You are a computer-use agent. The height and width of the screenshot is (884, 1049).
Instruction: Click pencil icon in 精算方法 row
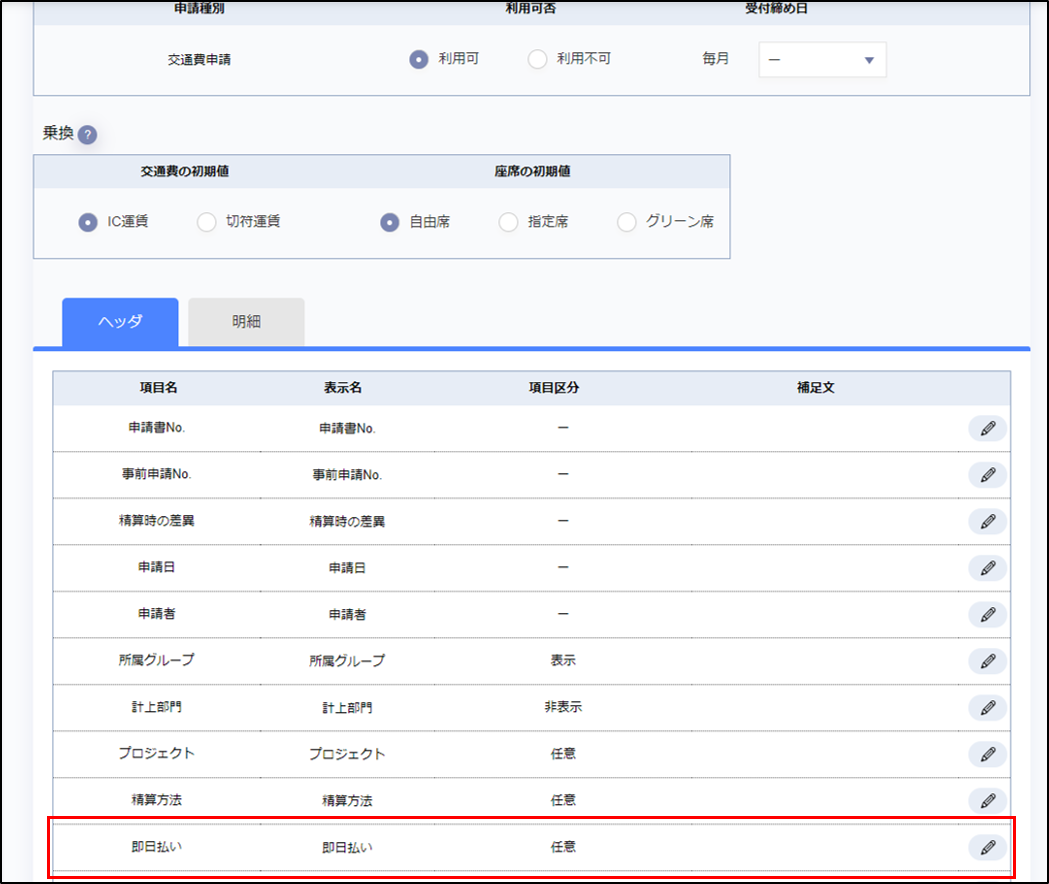987,800
